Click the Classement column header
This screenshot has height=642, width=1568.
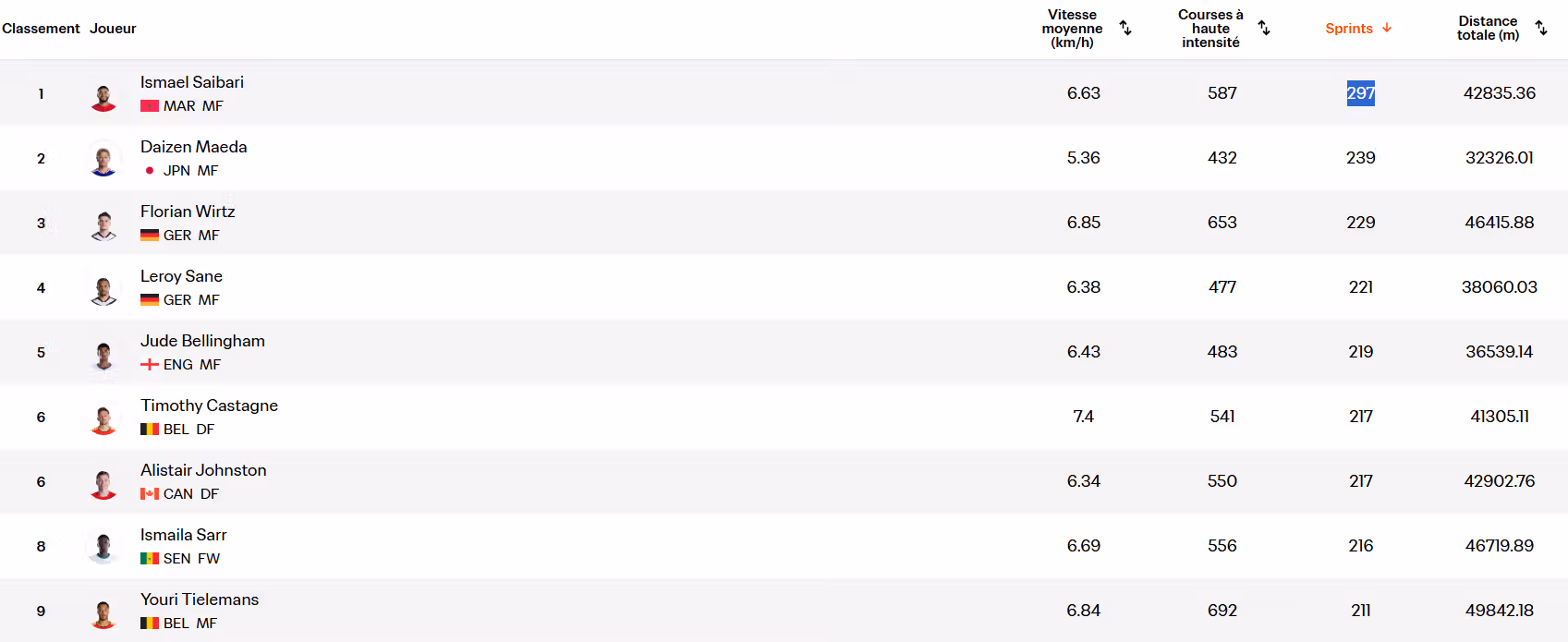(41, 29)
